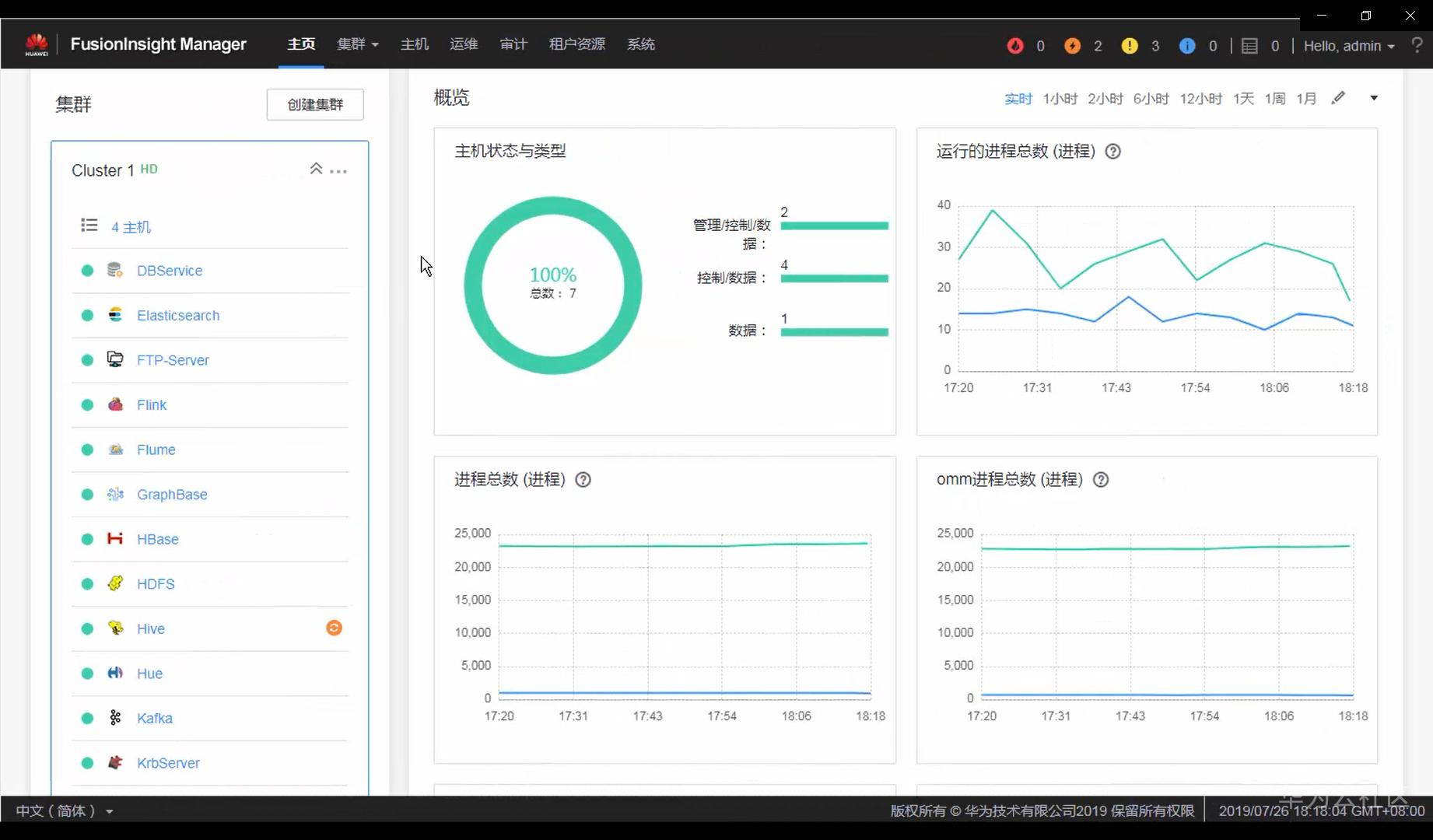This screenshot has width=1433, height=840.
Task: Click the 100% host status donut chart
Action: tap(553, 285)
